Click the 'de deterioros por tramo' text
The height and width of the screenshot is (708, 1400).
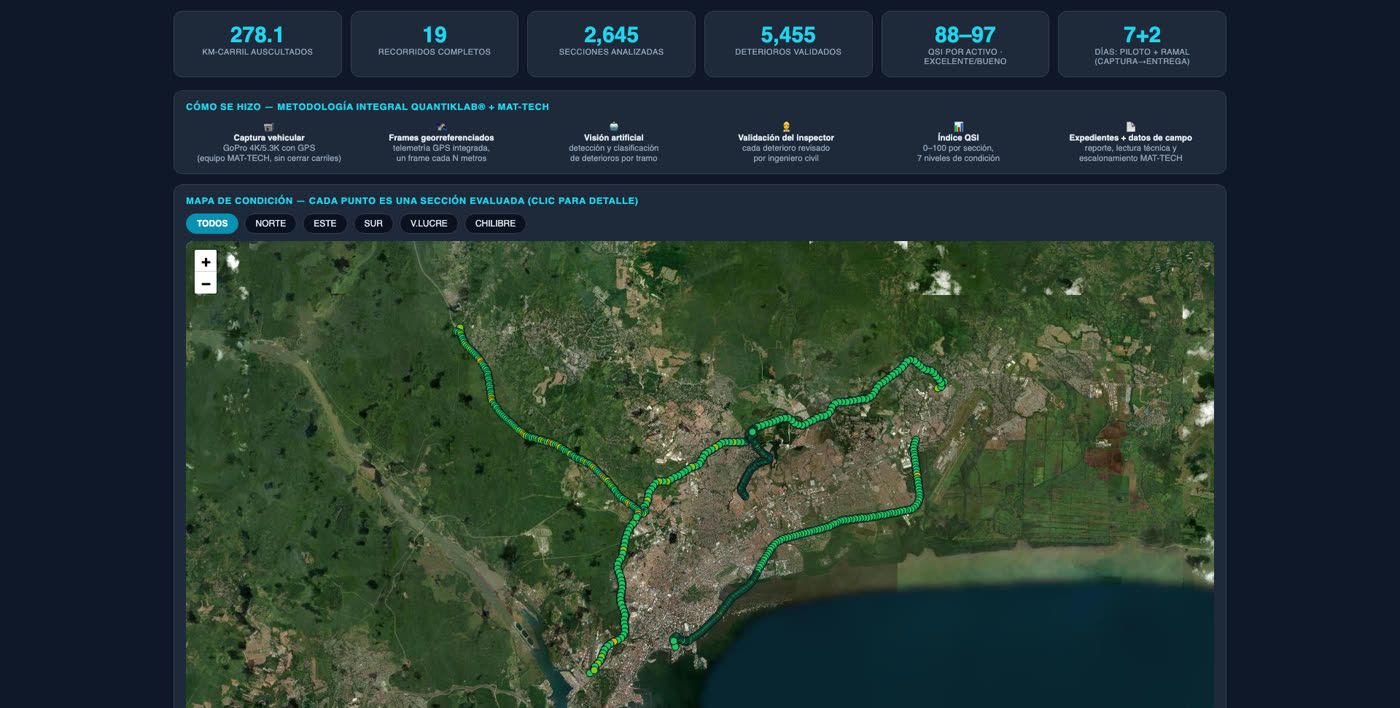click(614, 158)
